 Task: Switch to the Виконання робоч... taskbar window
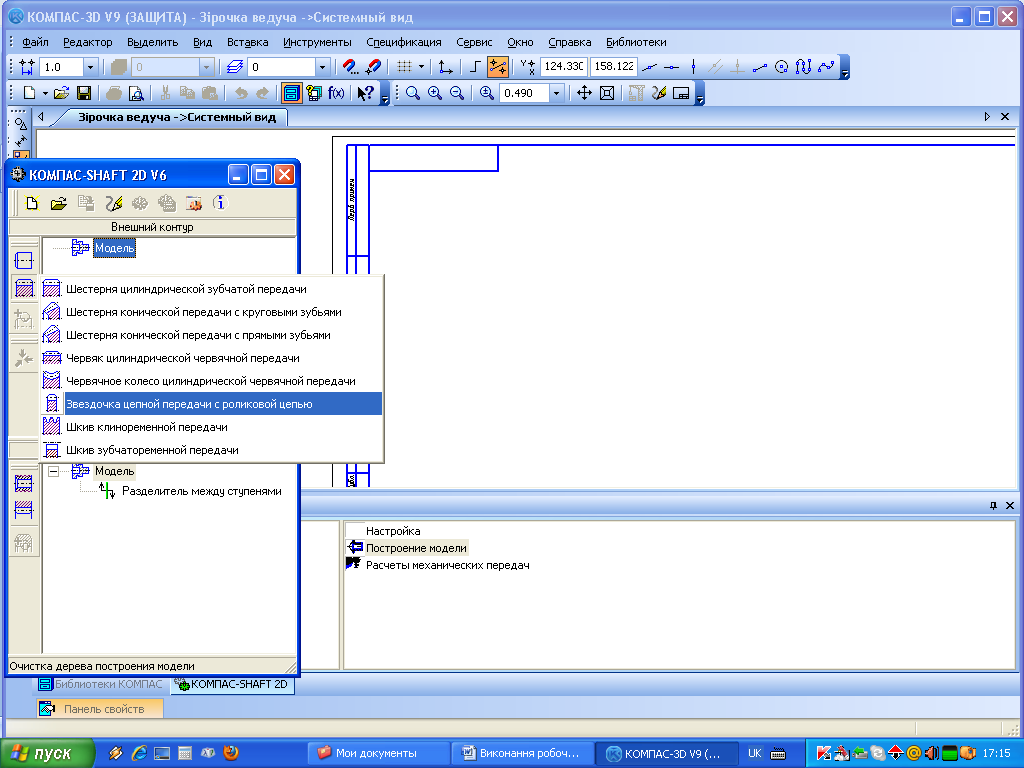522,754
